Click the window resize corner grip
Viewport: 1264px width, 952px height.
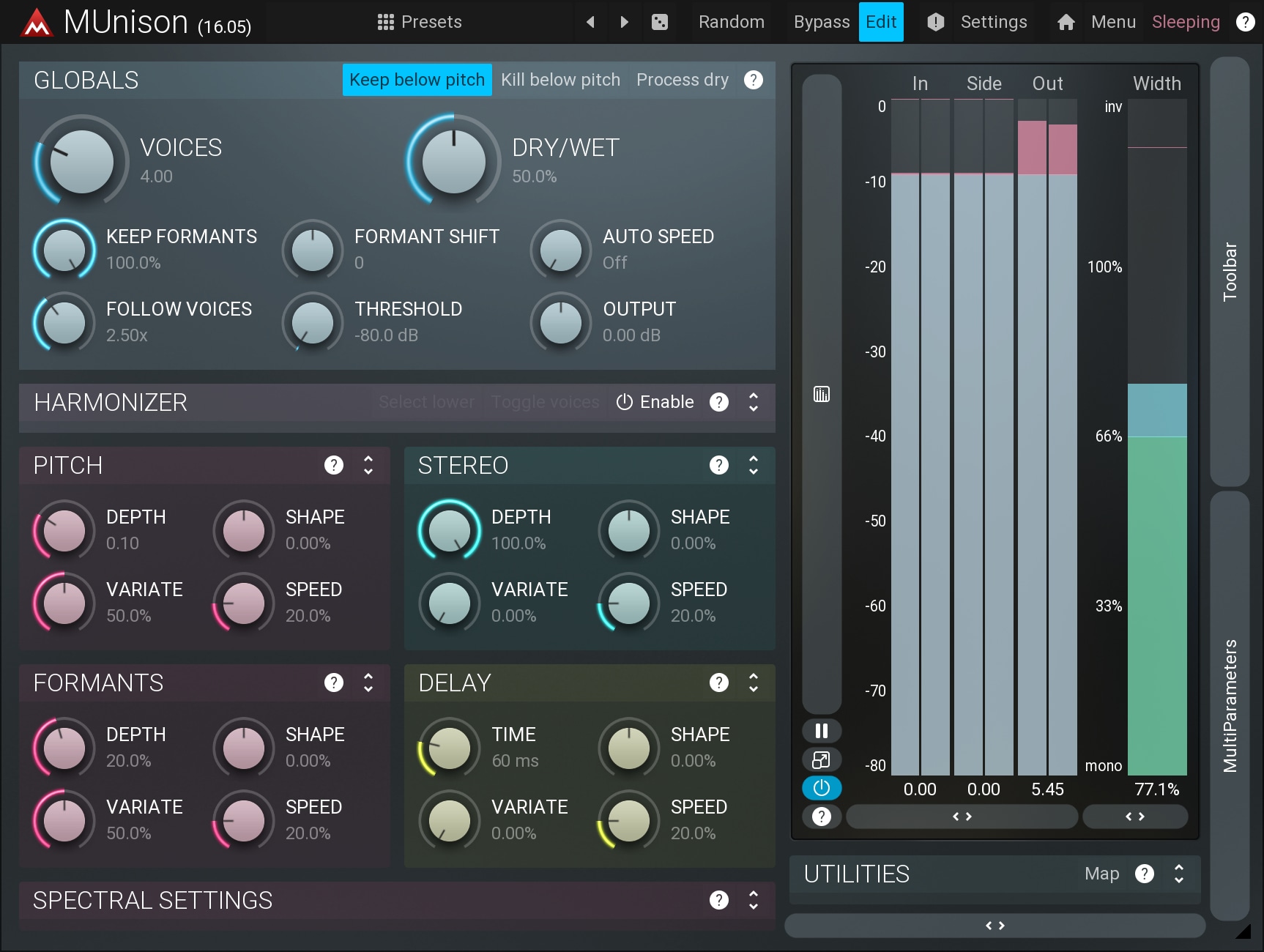(1244, 931)
